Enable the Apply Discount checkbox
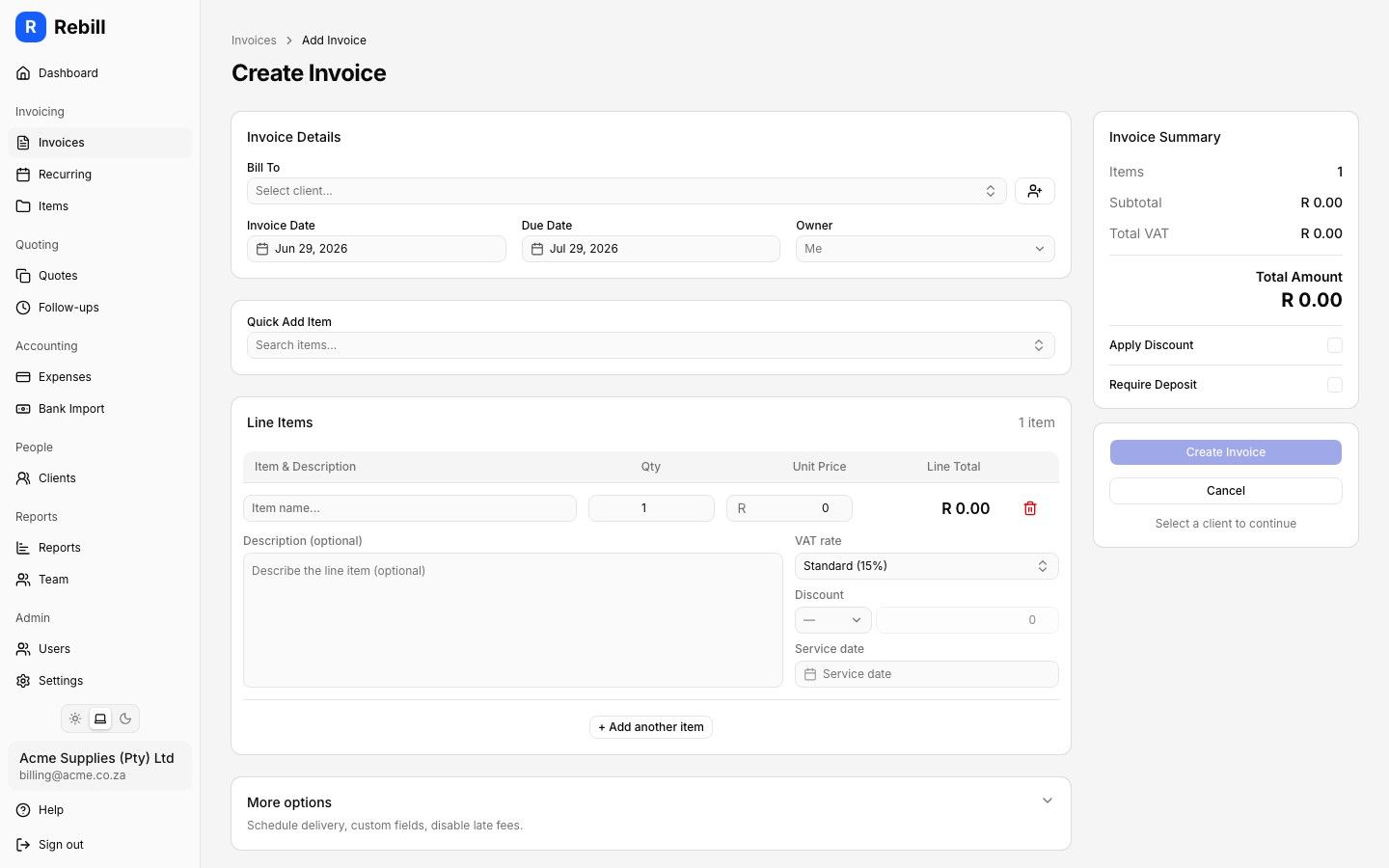This screenshot has width=1389, height=868. tap(1335, 345)
